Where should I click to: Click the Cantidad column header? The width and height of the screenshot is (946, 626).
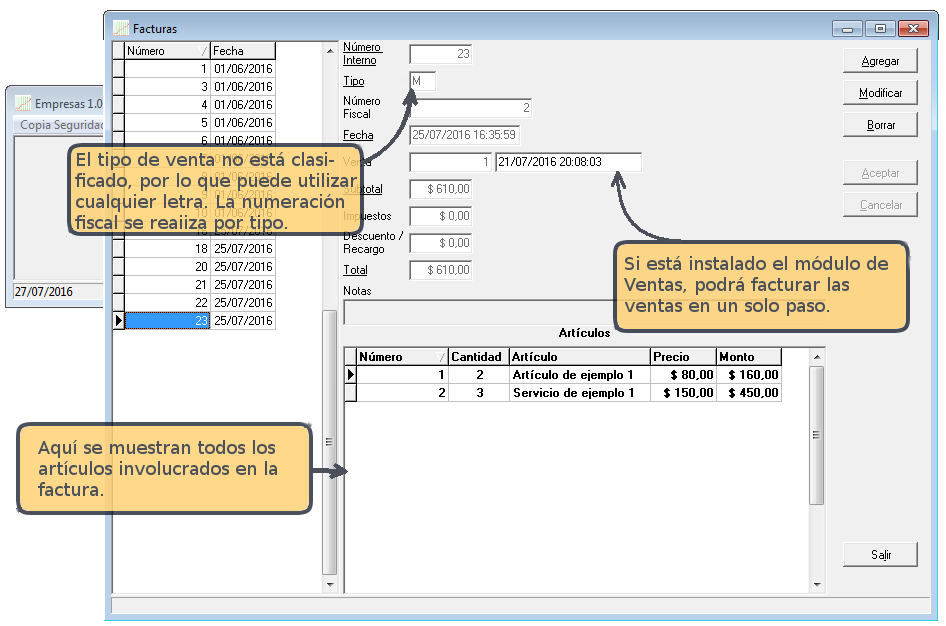click(x=478, y=356)
